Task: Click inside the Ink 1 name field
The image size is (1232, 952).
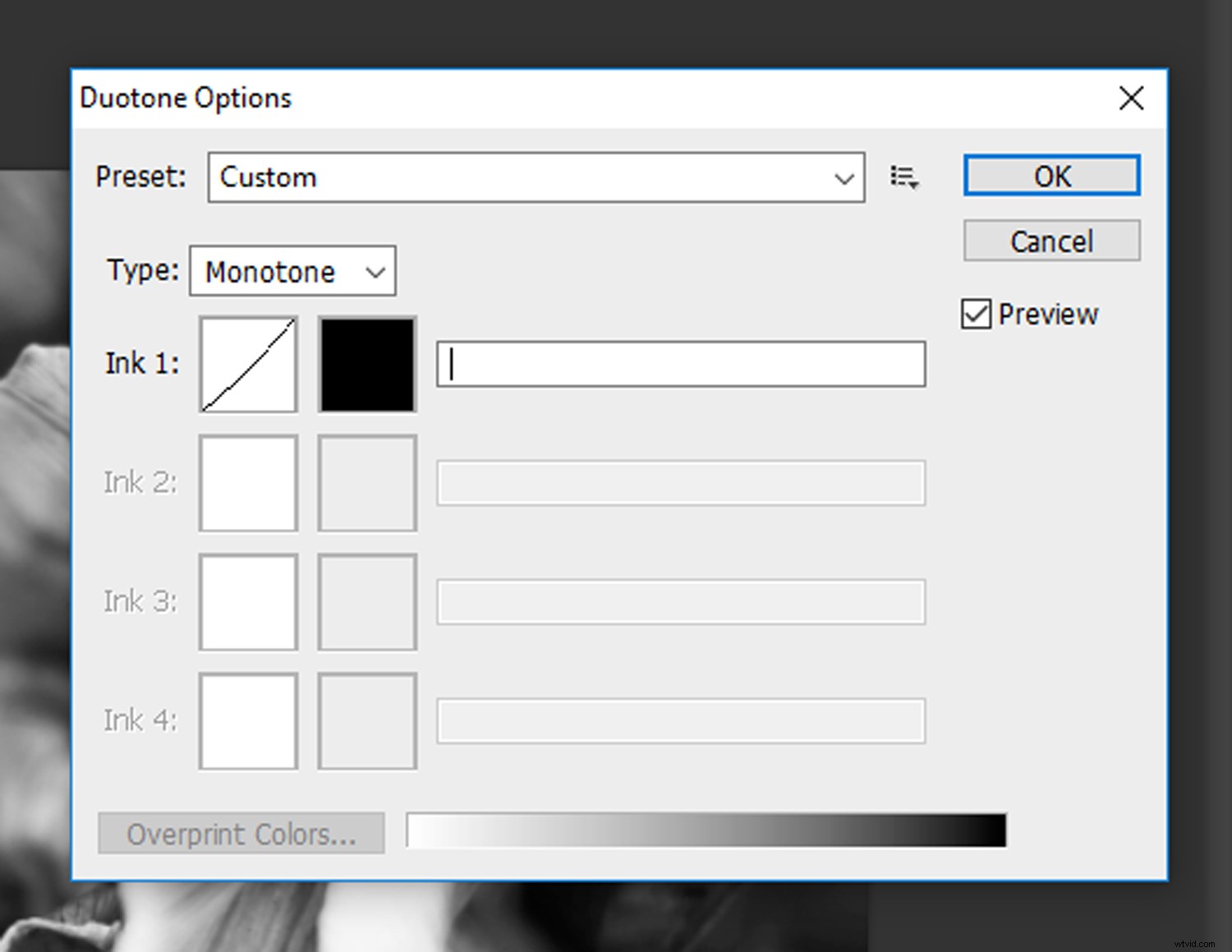Action: 680,364
